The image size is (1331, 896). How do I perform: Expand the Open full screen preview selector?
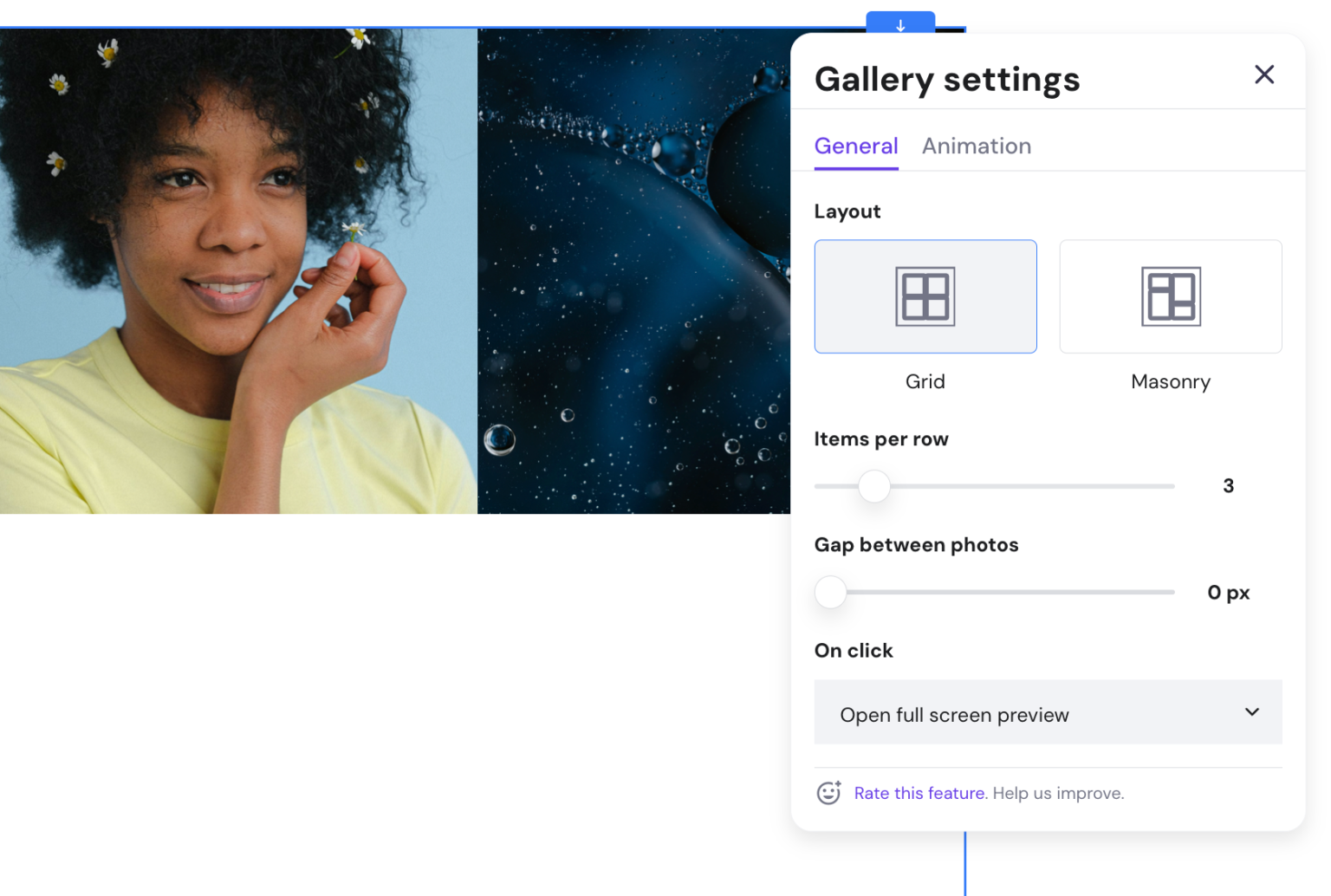click(x=1048, y=712)
